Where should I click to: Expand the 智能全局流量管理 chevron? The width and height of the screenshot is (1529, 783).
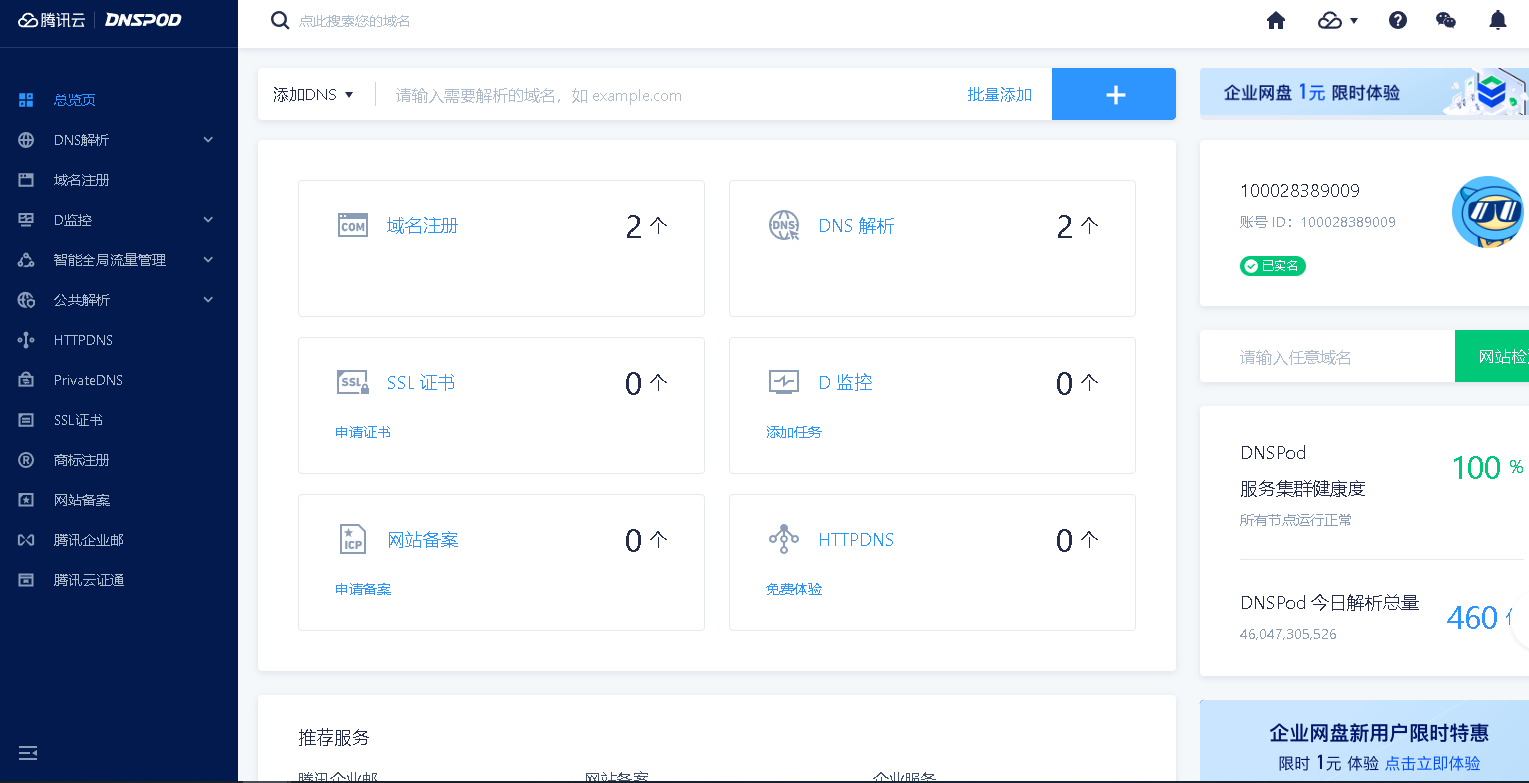[208, 260]
